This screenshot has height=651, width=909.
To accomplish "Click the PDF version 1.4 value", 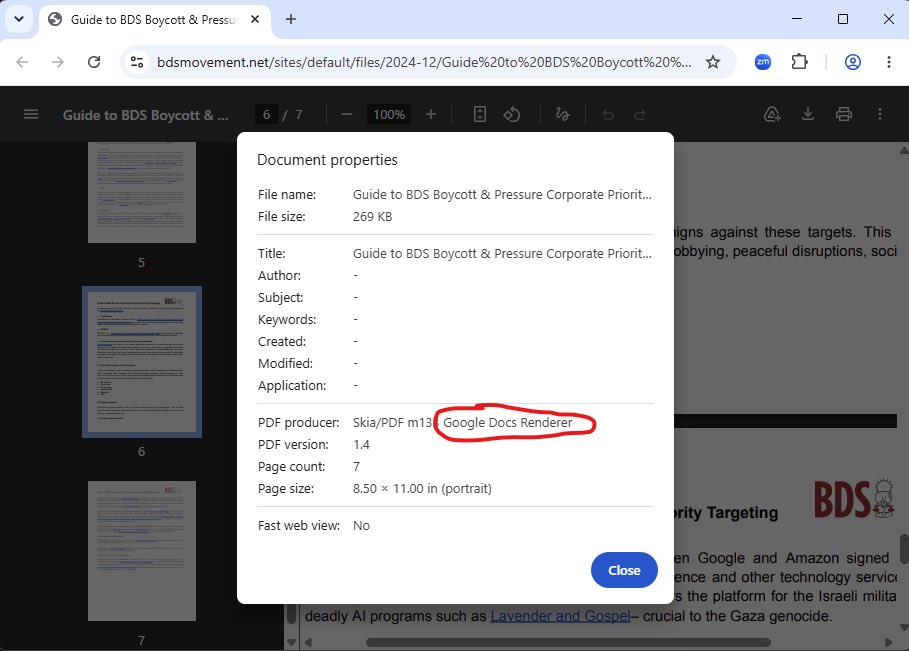I will [x=361, y=445].
